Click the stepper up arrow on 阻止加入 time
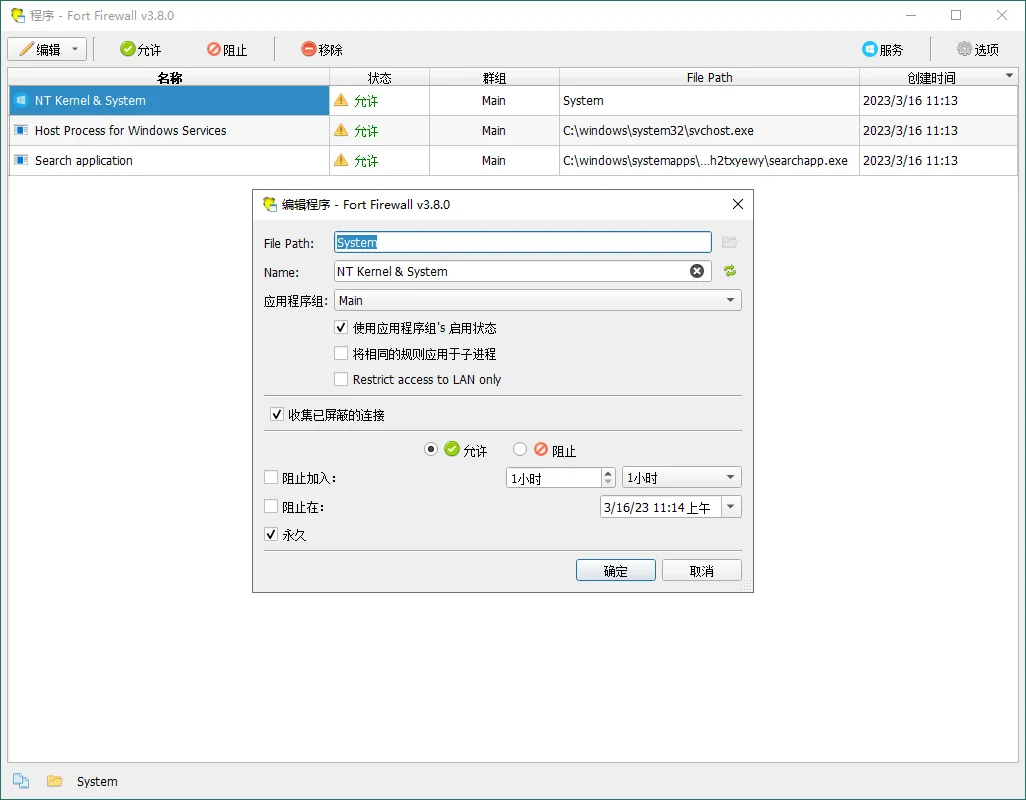The height and width of the screenshot is (800, 1026). 610,473
